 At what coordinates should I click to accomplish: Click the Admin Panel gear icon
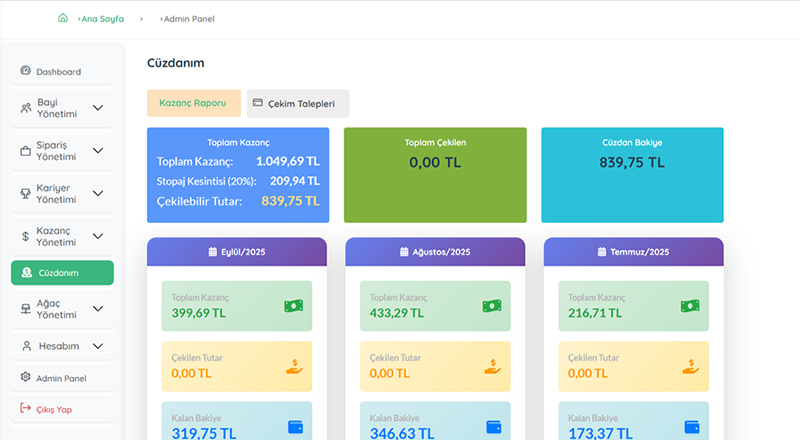(26, 378)
